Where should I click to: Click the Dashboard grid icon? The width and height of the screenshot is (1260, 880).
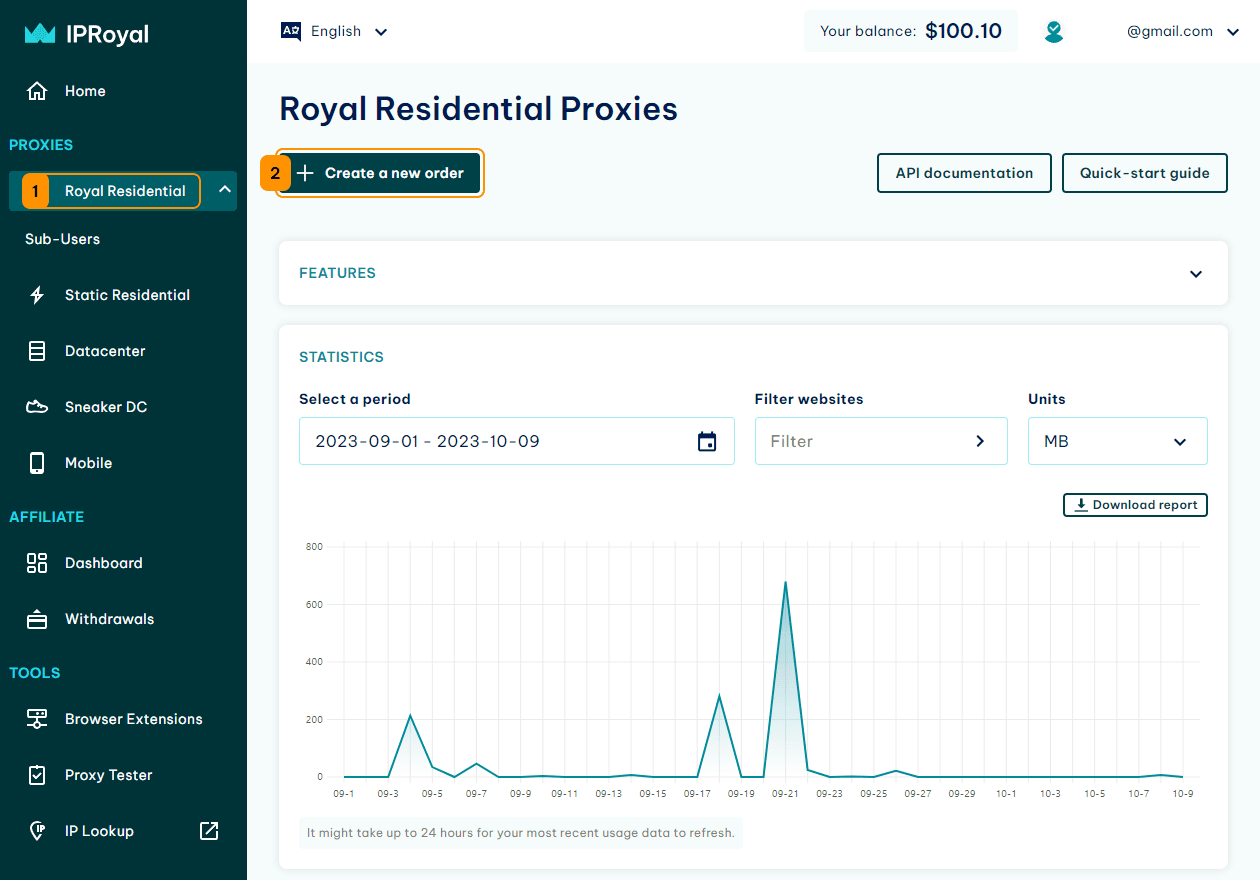pos(37,563)
